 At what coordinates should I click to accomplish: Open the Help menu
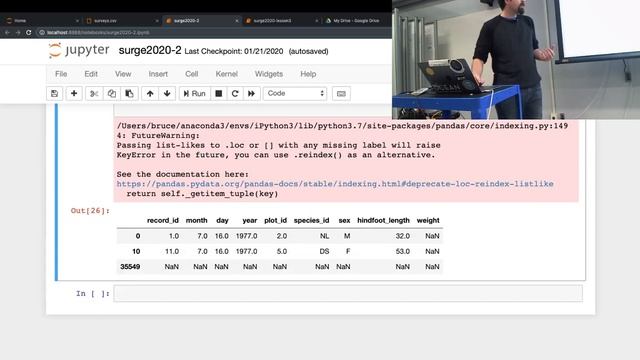[308, 74]
